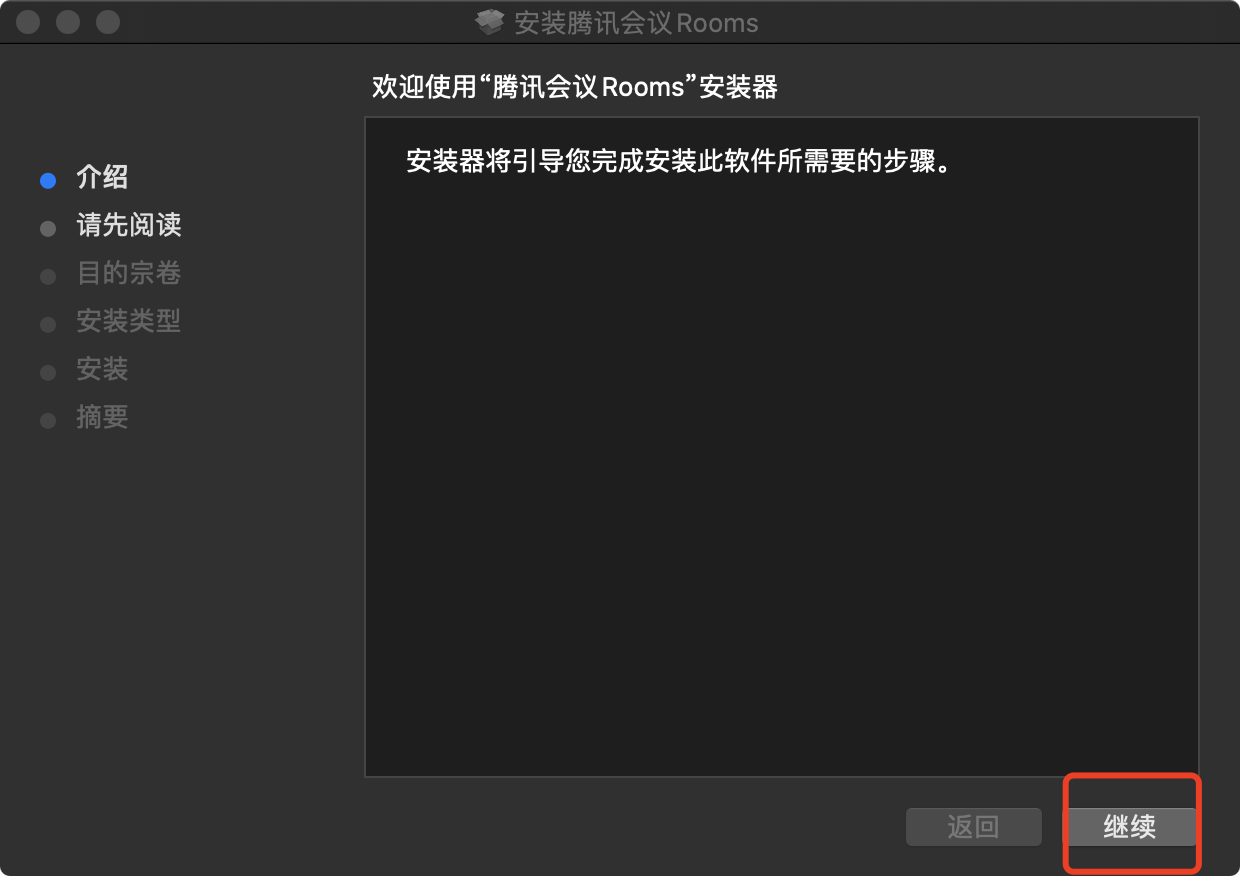Select the 安装类型 step label
The height and width of the screenshot is (876, 1240).
click(x=129, y=321)
